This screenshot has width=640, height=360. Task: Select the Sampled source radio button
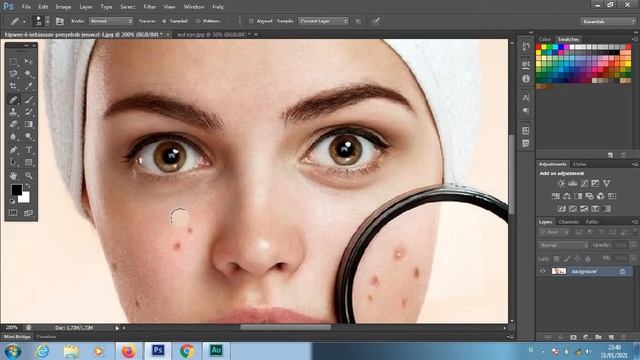click(164, 21)
